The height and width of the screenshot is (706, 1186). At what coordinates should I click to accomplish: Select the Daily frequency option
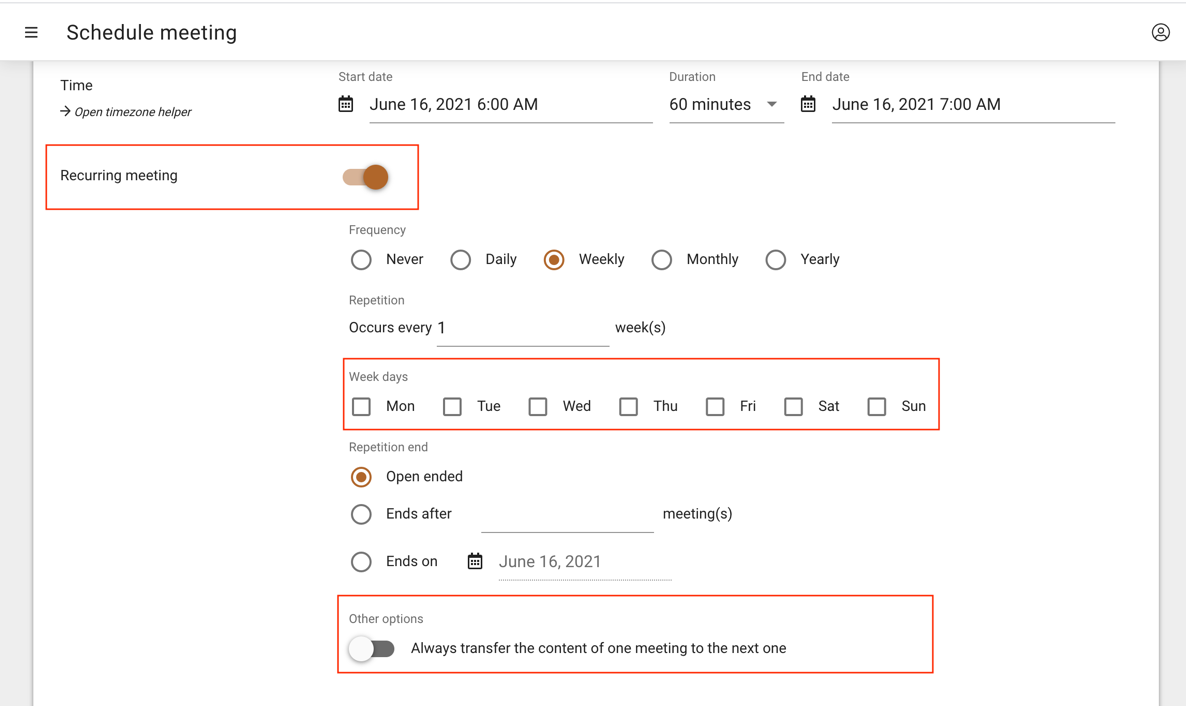point(461,260)
